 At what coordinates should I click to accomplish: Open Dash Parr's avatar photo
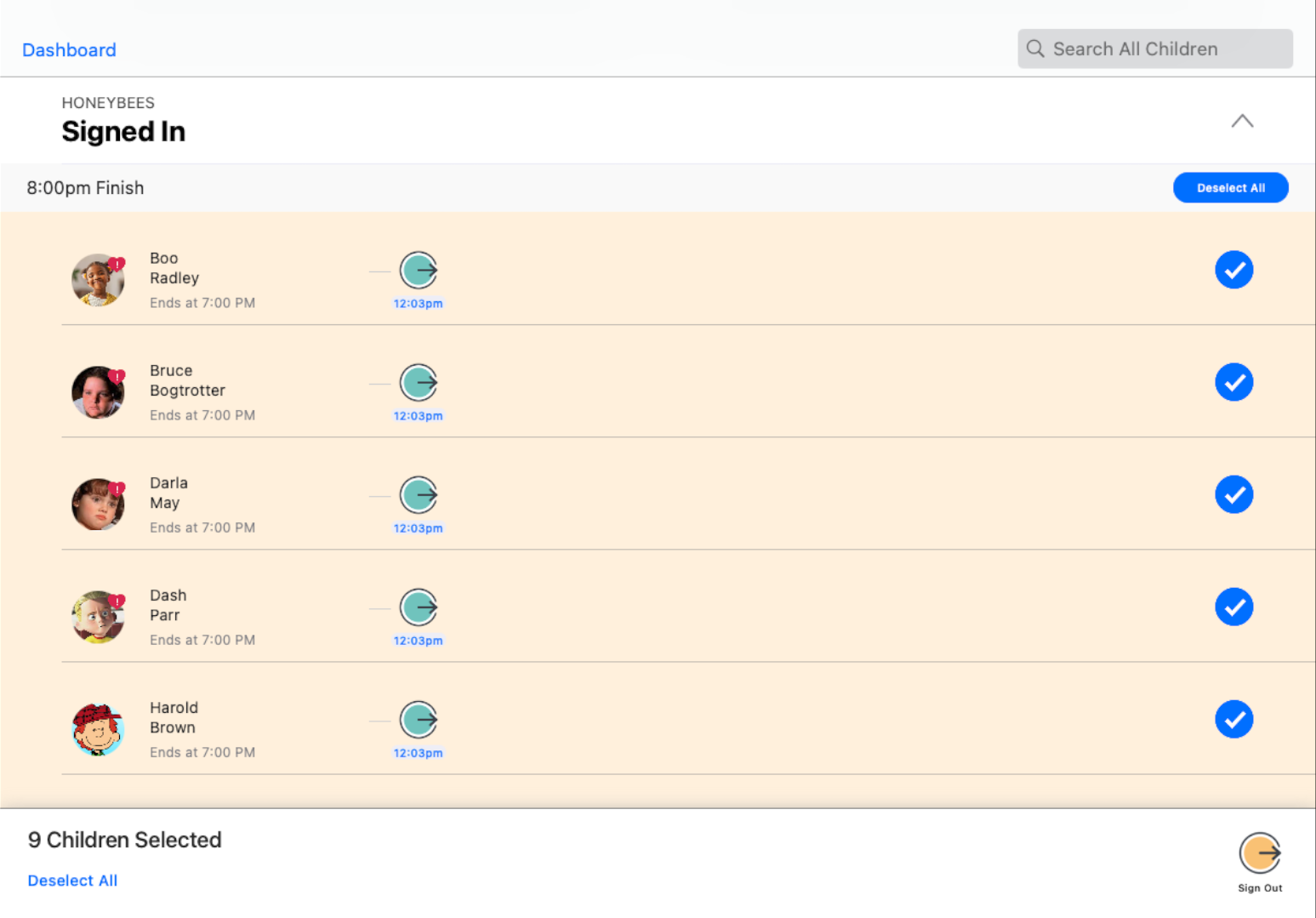pos(98,618)
